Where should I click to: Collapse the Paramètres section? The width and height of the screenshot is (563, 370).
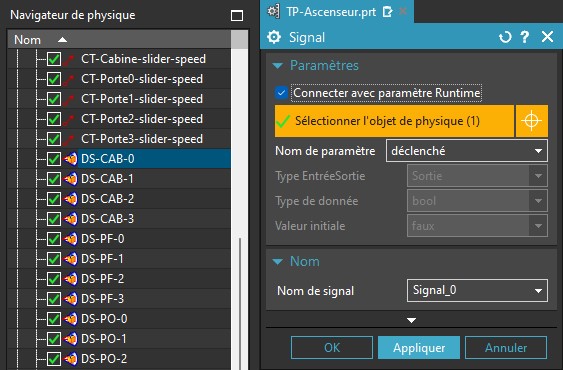278,66
